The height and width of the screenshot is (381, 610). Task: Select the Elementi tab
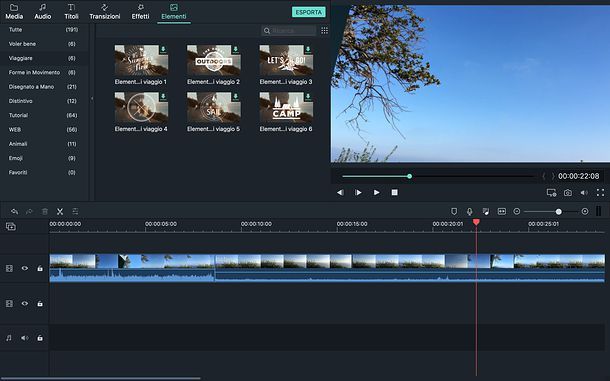tap(174, 12)
